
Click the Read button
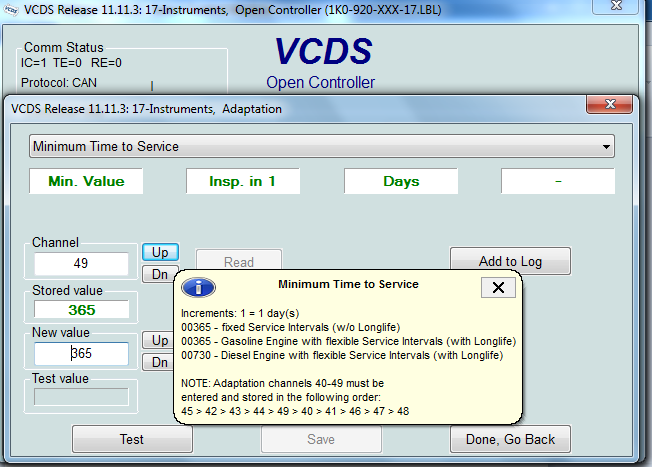pyautogui.click(x=239, y=260)
